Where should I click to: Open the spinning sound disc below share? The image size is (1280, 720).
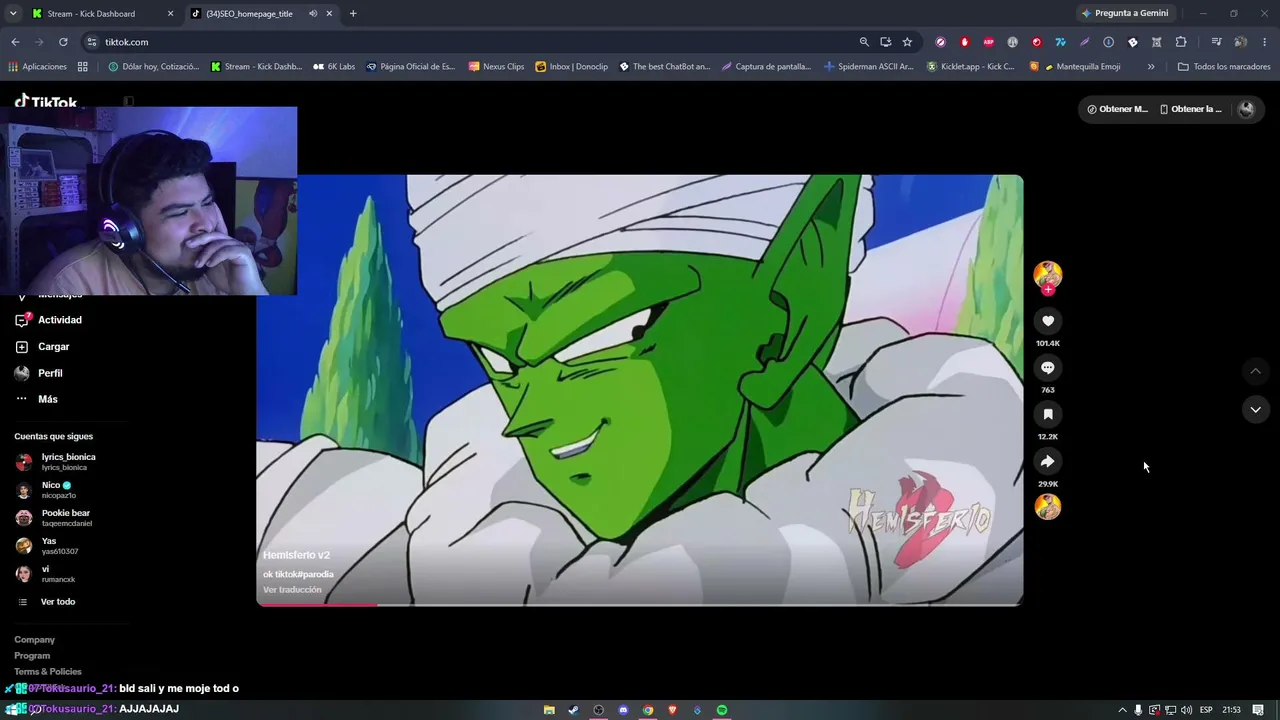pos(1048,507)
